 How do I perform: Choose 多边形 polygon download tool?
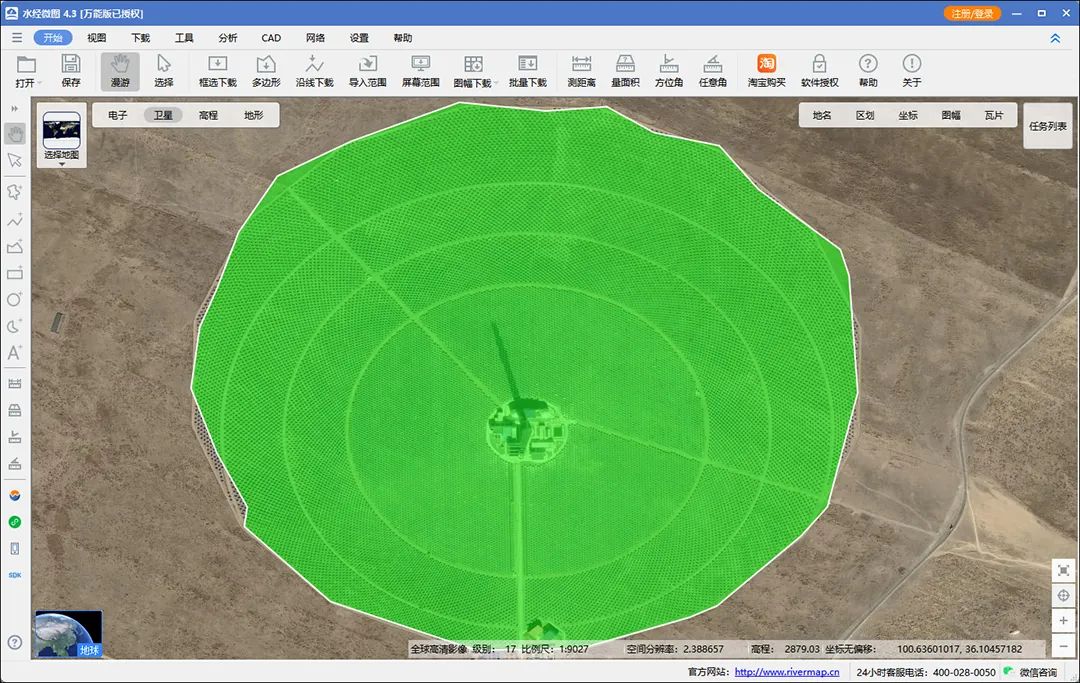[266, 72]
